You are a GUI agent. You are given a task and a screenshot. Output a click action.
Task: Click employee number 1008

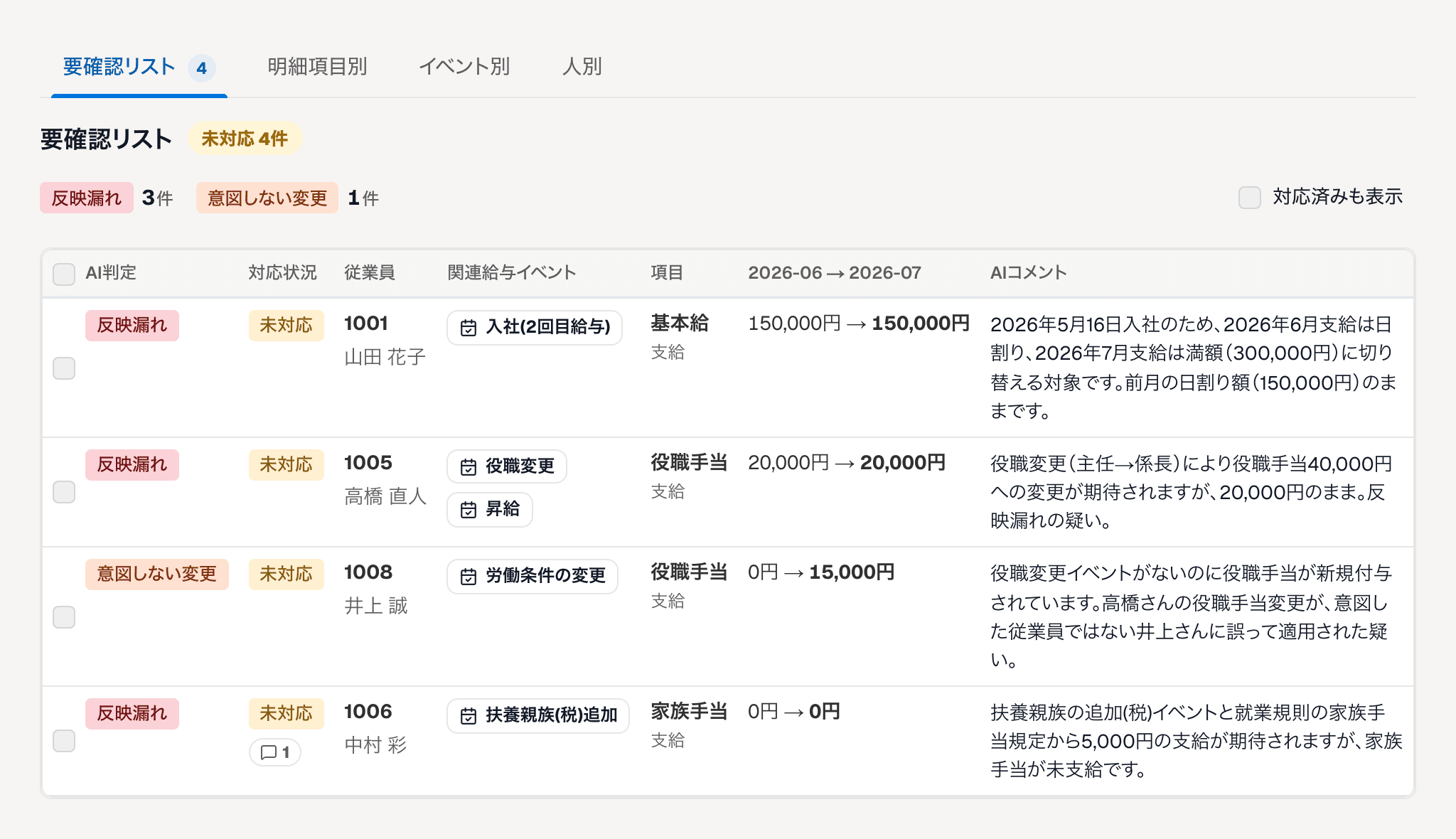pos(368,572)
